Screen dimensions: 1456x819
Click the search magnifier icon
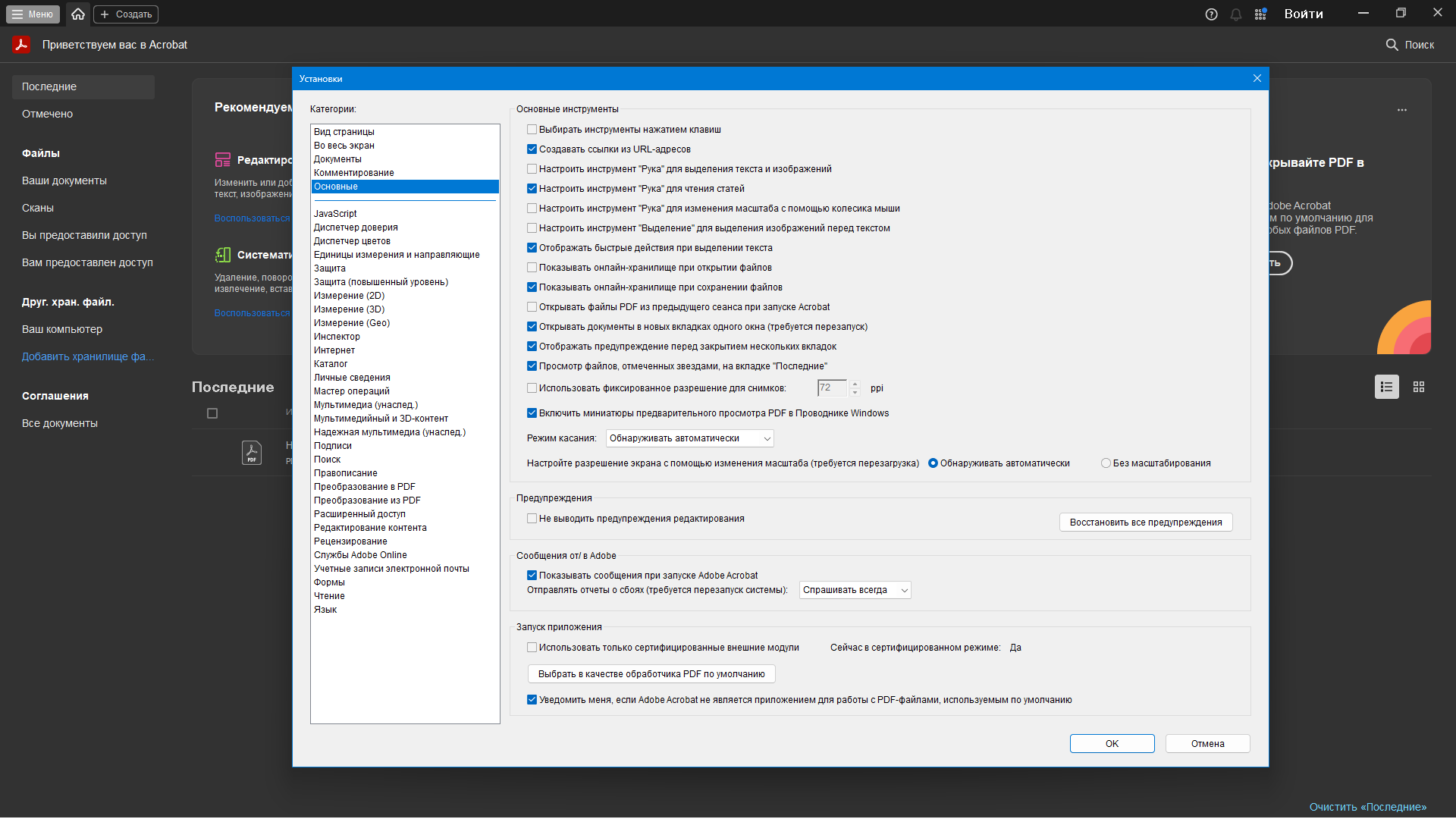pyautogui.click(x=1392, y=45)
